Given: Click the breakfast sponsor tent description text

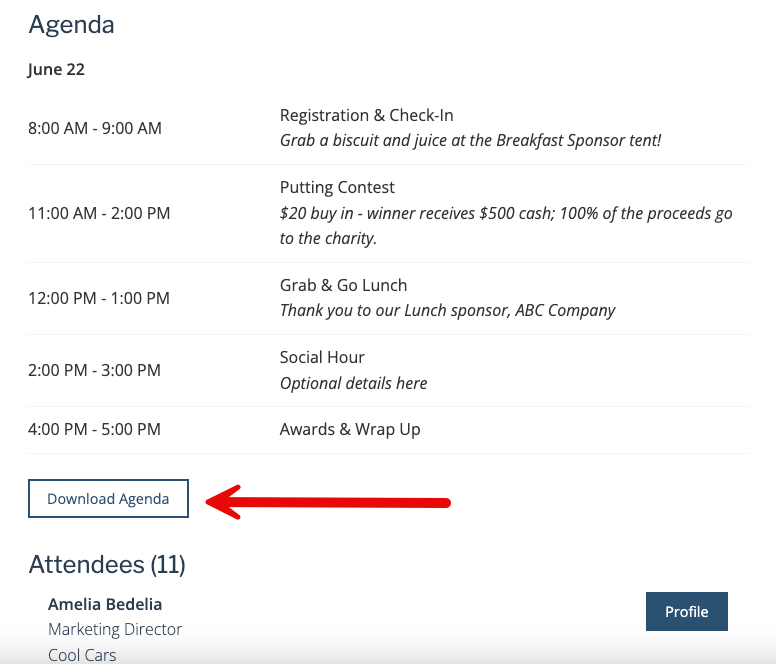Looking at the screenshot, I should [x=470, y=141].
